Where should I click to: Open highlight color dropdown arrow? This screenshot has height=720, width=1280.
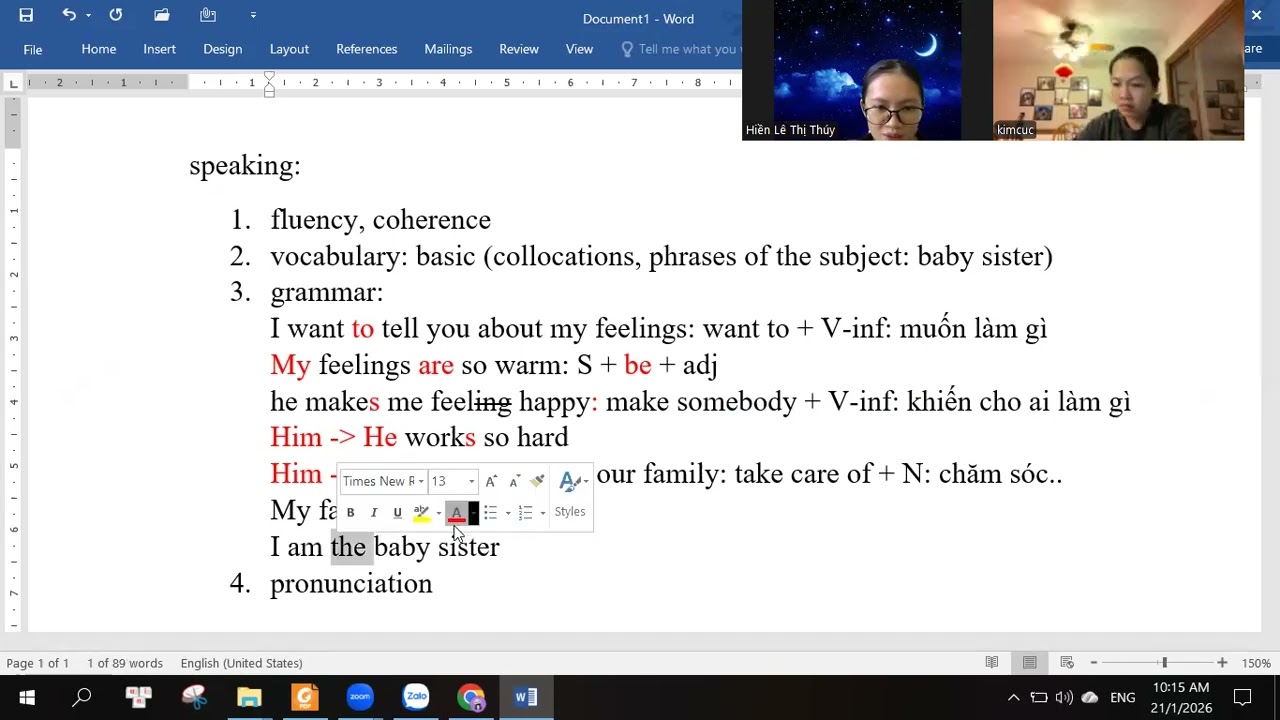(x=438, y=513)
